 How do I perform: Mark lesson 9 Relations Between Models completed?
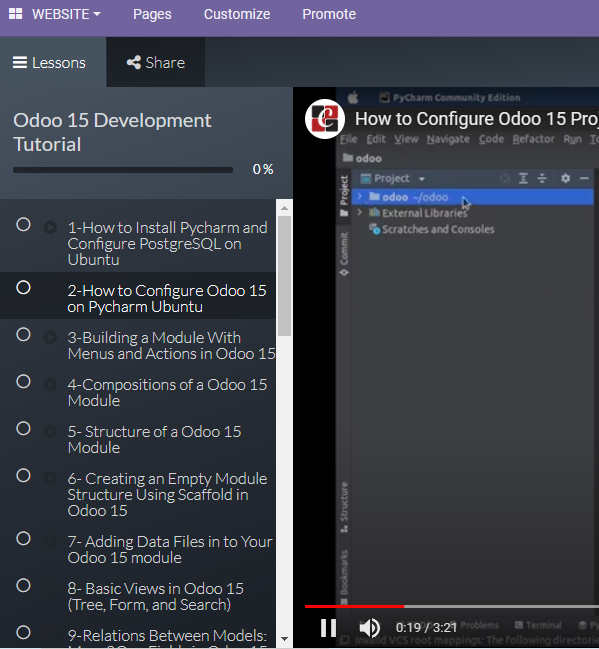(23, 632)
